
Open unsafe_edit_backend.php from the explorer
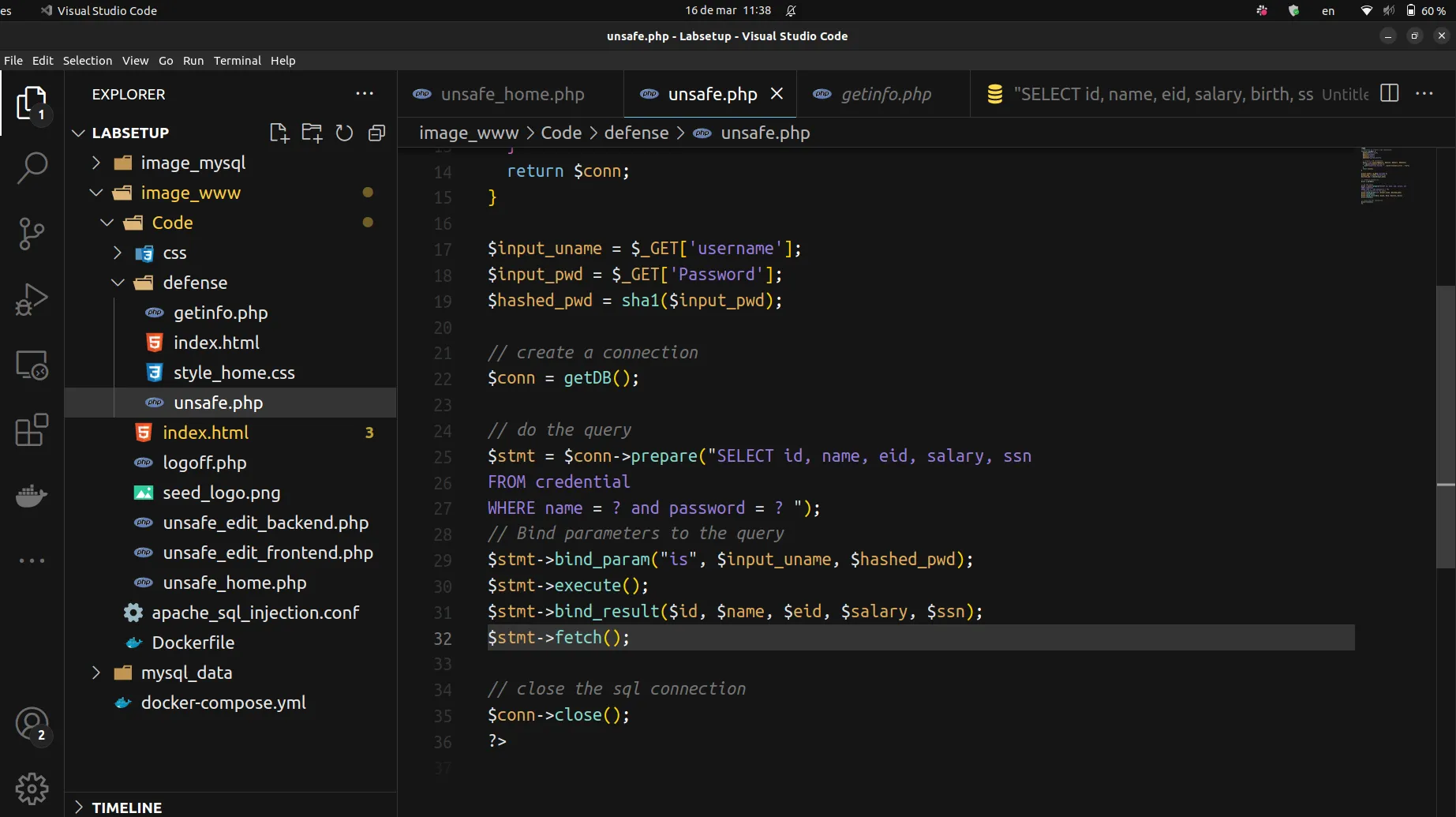click(265, 523)
